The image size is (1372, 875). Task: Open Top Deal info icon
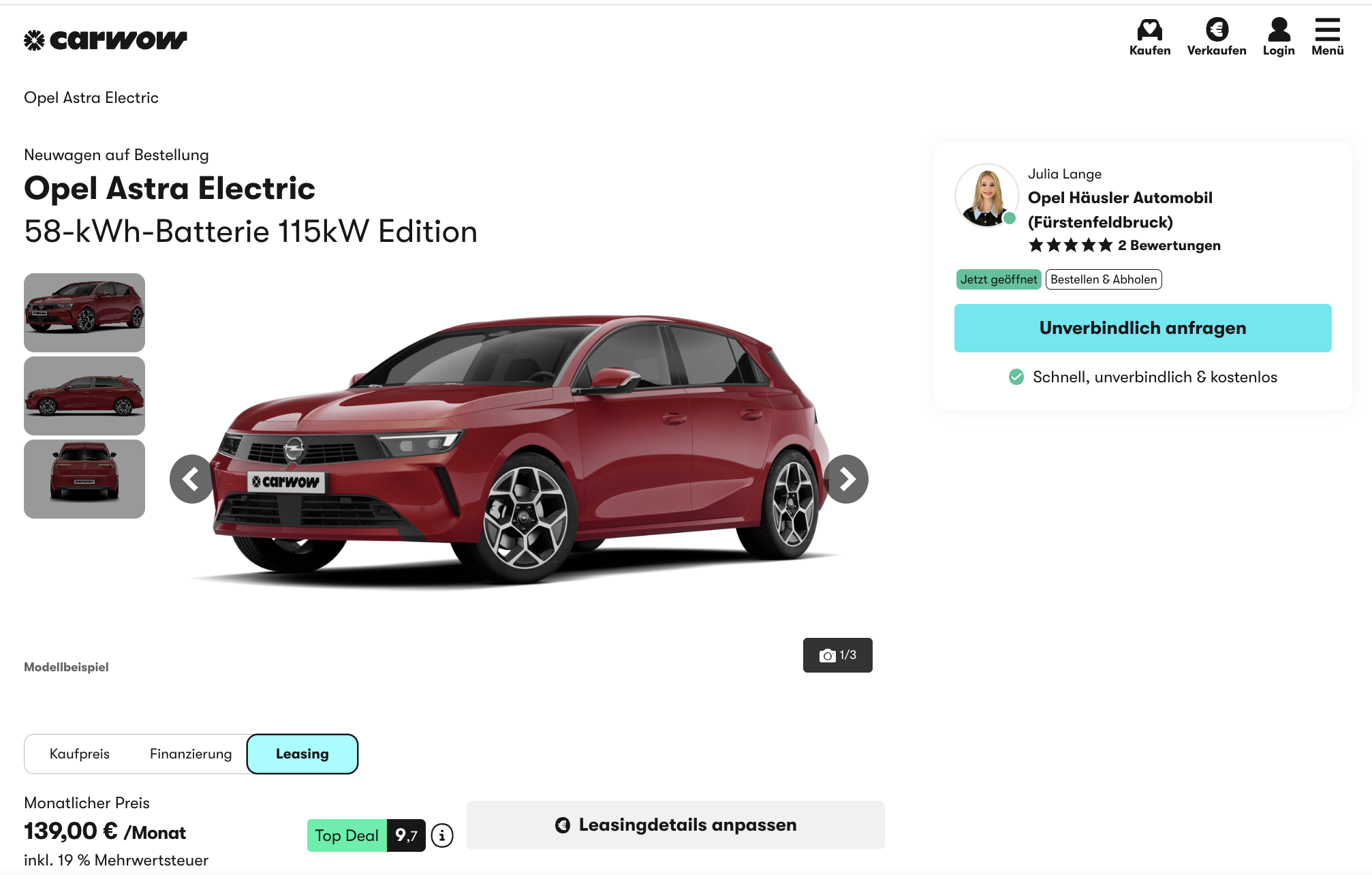tap(442, 835)
